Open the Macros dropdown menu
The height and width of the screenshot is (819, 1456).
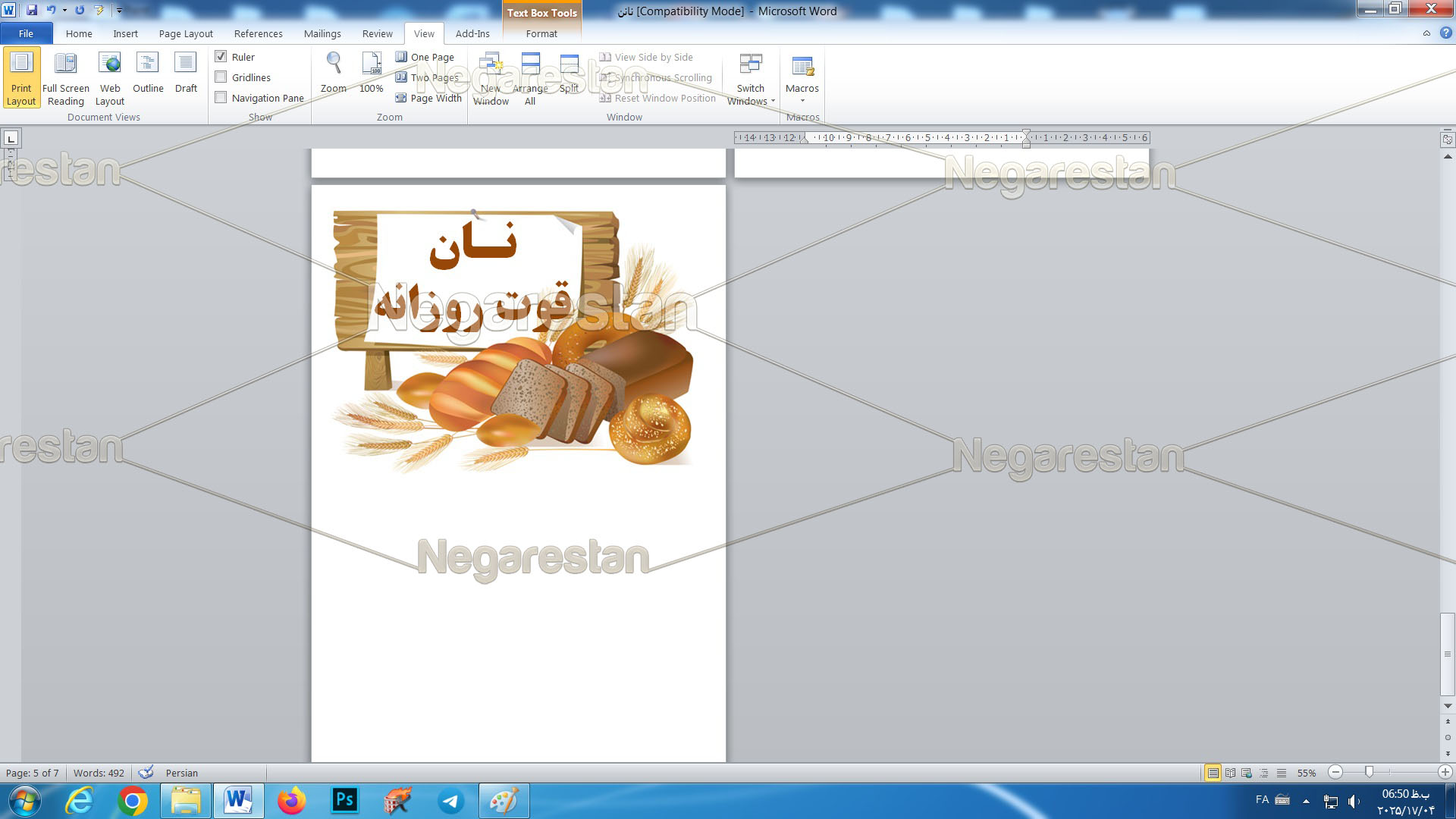click(802, 78)
